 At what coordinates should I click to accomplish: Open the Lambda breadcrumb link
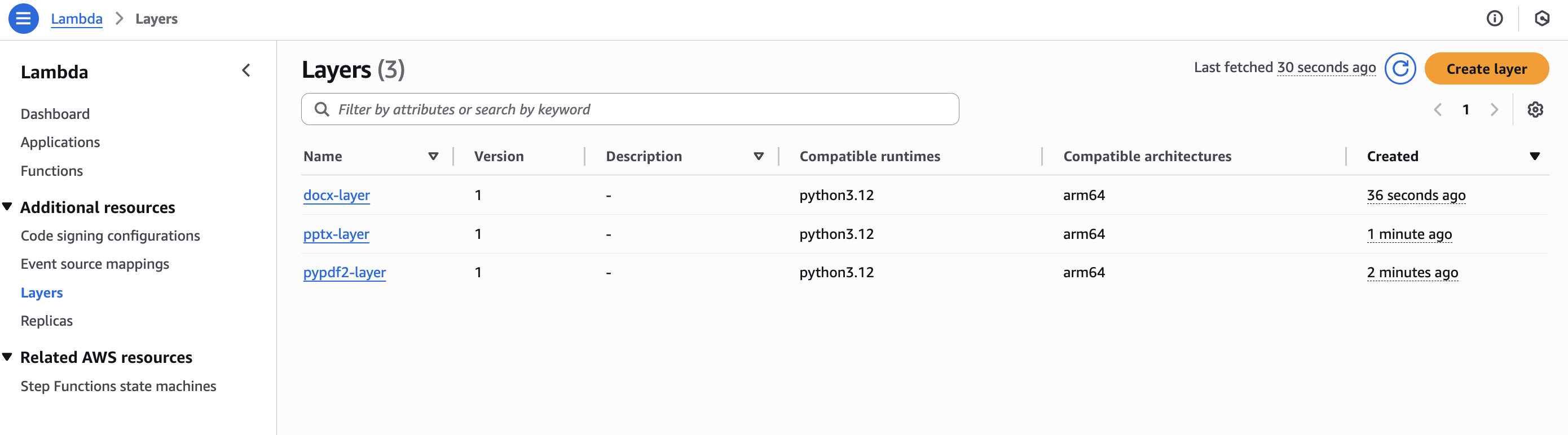[77, 19]
